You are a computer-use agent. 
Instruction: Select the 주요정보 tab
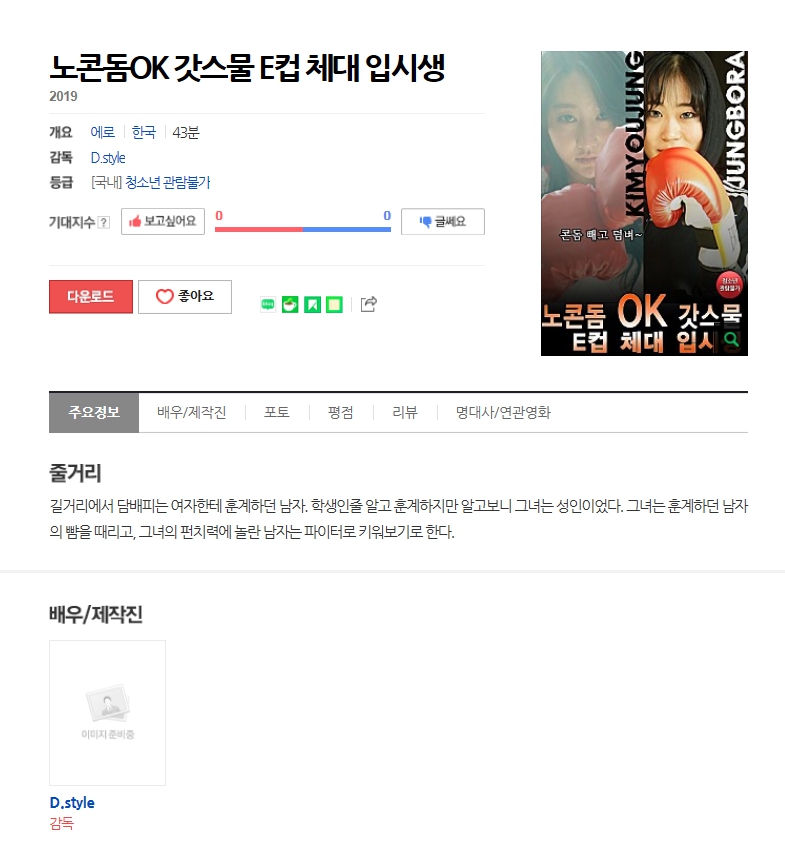[94, 412]
